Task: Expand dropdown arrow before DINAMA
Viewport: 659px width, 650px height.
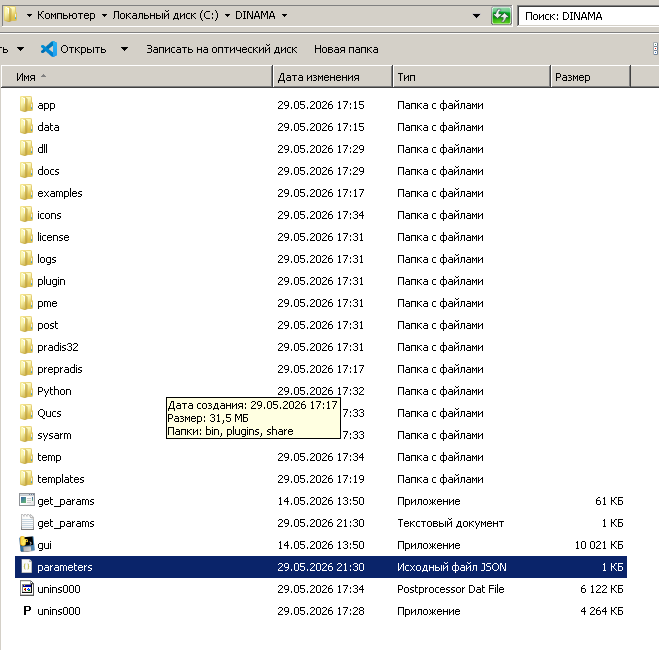Action: (227, 16)
